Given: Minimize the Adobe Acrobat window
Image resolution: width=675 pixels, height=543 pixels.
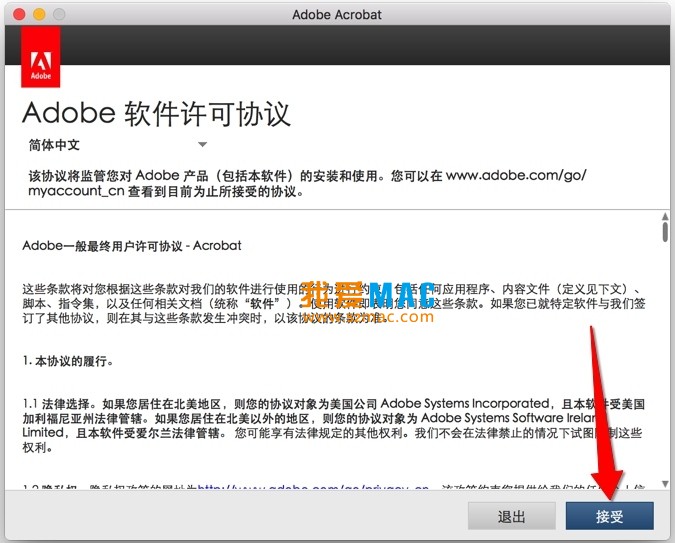Looking at the screenshot, I should point(39,14).
